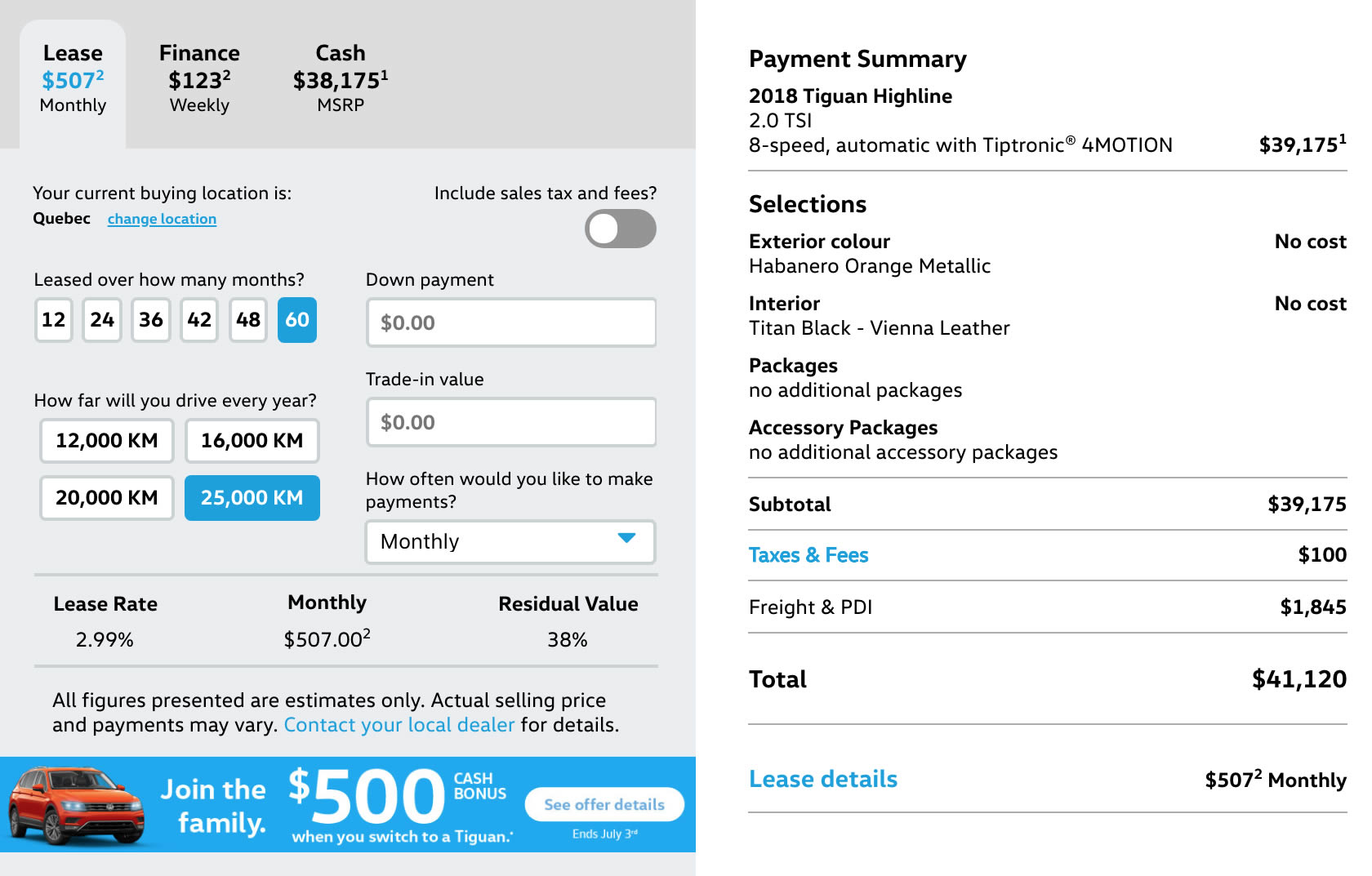Expand the Taxes & Fees breakdown

click(808, 555)
